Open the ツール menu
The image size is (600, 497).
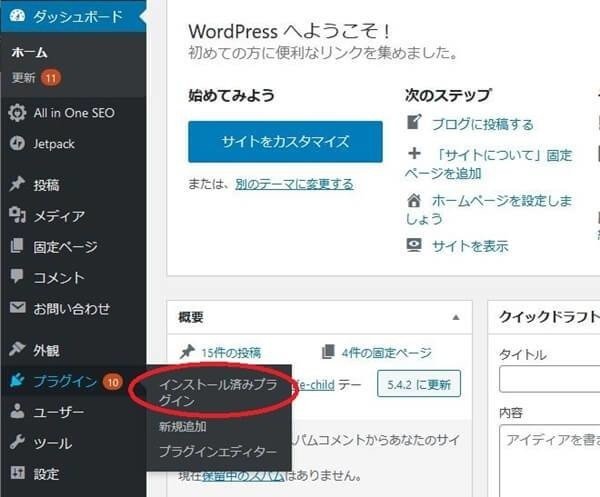coord(73,443)
